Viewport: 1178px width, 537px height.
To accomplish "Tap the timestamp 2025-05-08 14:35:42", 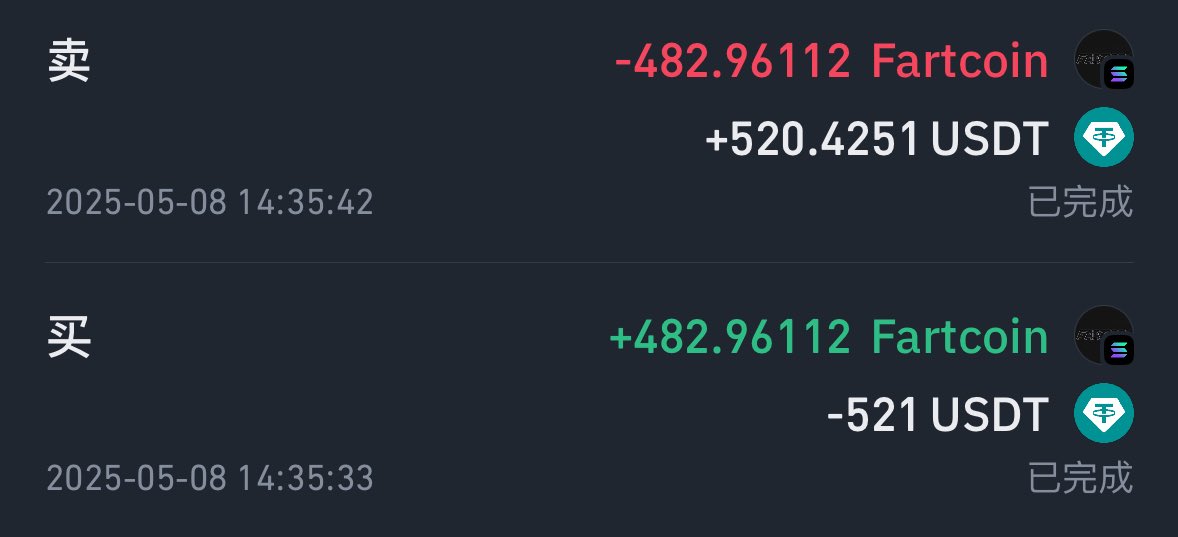I will (x=210, y=203).
